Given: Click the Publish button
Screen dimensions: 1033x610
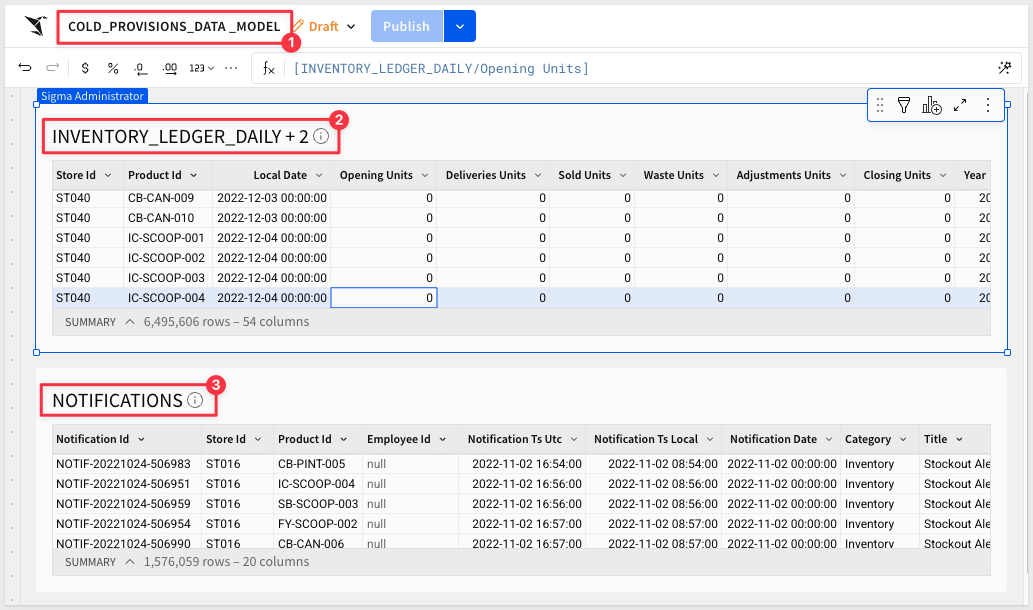Looking at the screenshot, I should pyautogui.click(x=406, y=26).
